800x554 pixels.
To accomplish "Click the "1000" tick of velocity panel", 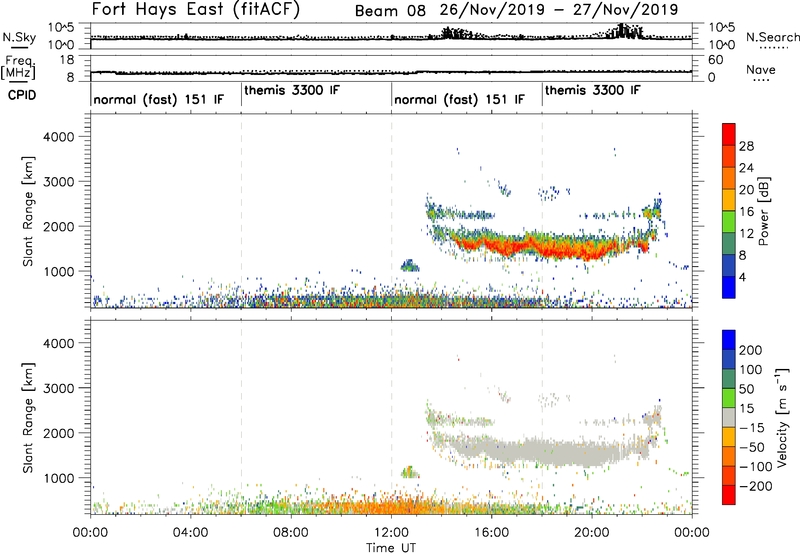I will pos(58,478).
